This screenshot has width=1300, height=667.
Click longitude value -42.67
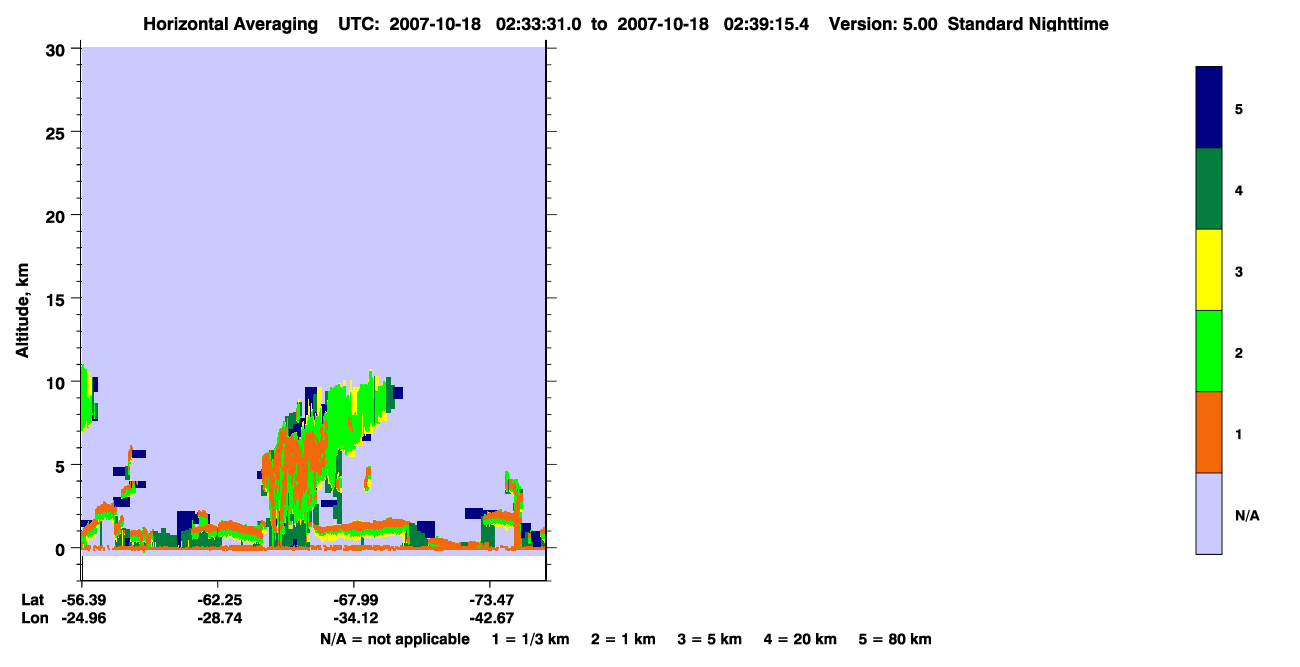pos(492,618)
